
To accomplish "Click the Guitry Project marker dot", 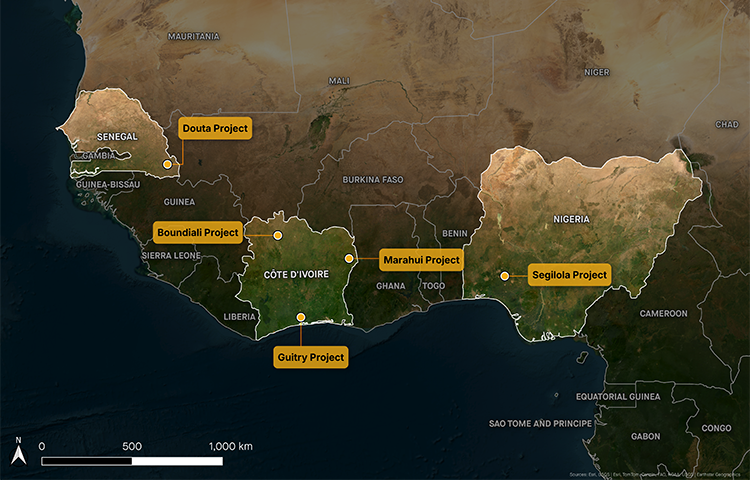I will click(x=302, y=318).
